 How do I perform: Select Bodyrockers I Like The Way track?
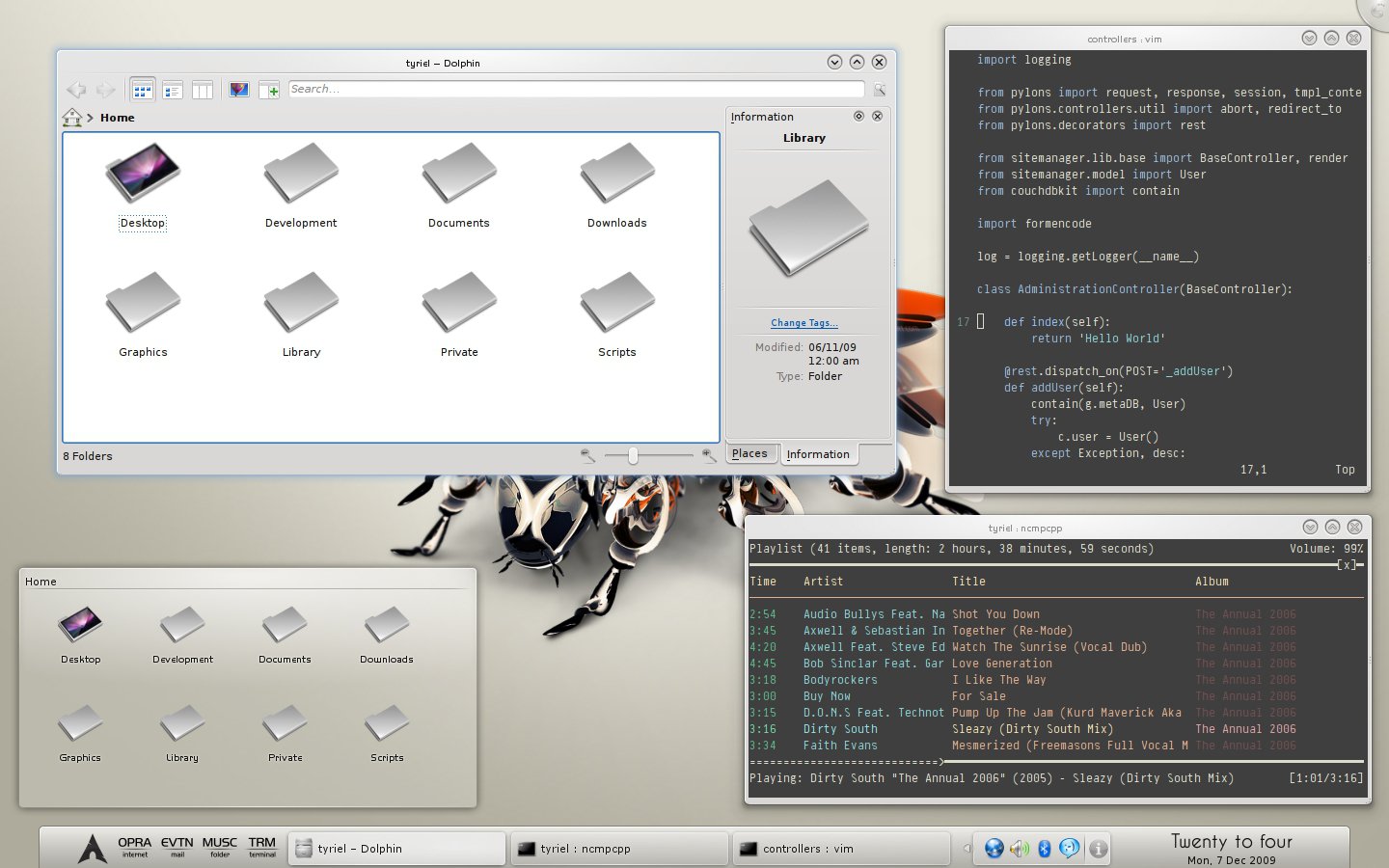point(1056,680)
